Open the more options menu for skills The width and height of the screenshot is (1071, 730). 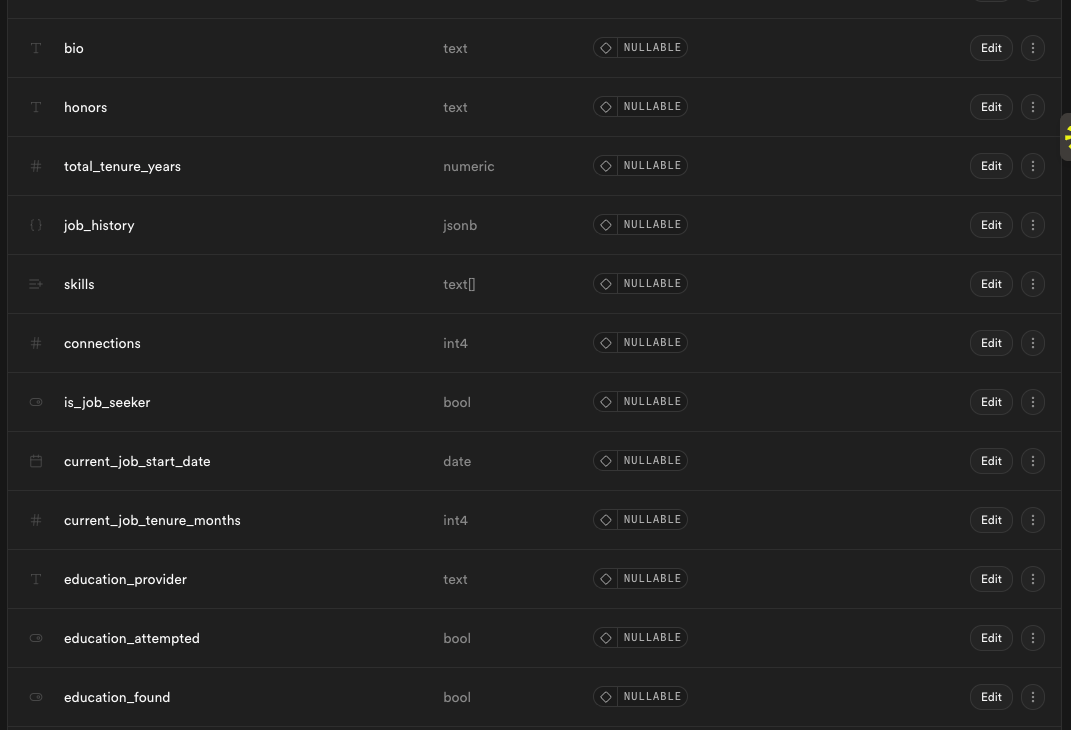pyautogui.click(x=1032, y=284)
